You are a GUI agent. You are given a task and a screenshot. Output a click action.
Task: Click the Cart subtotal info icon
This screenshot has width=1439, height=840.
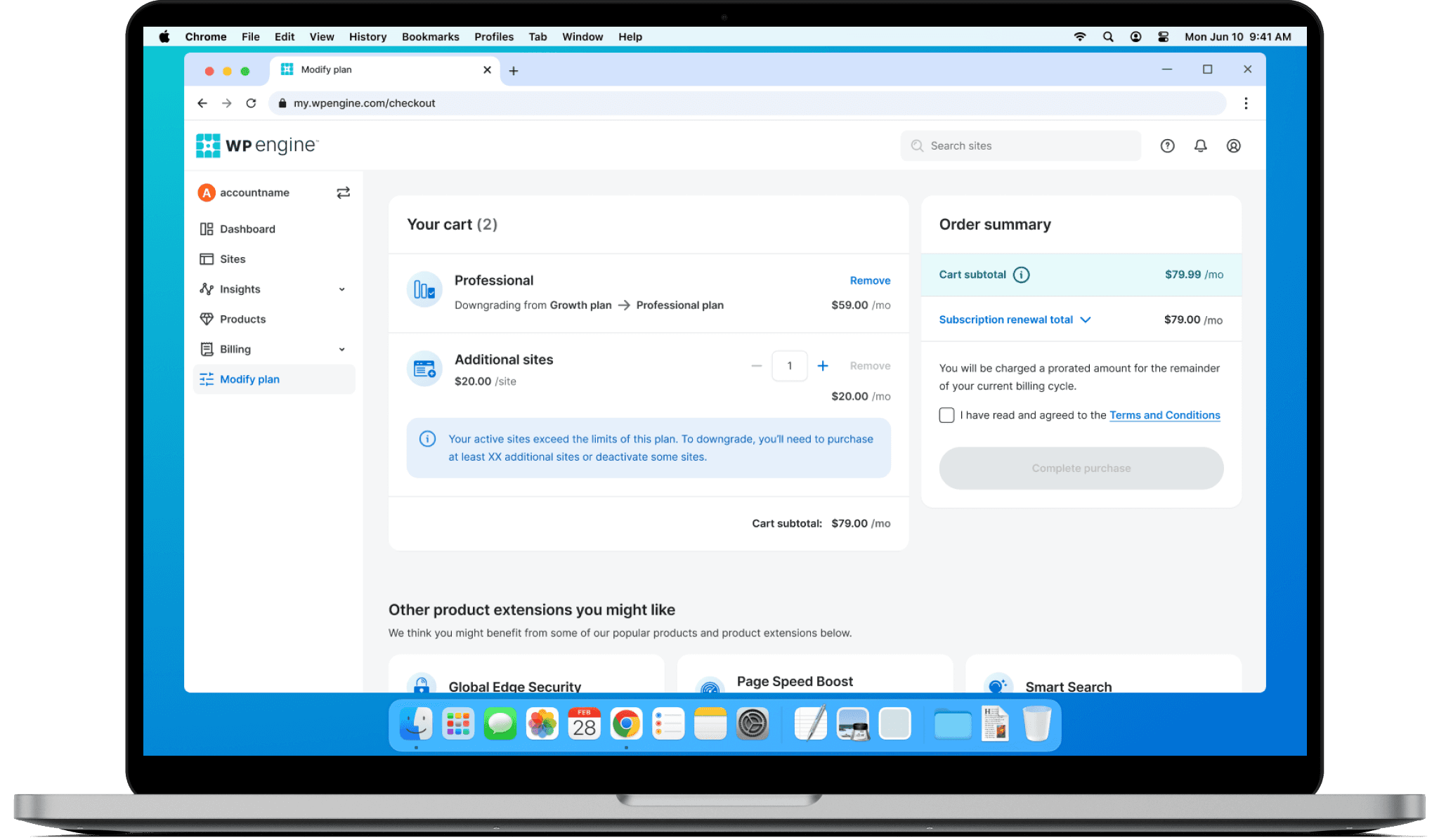point(1021,275)
